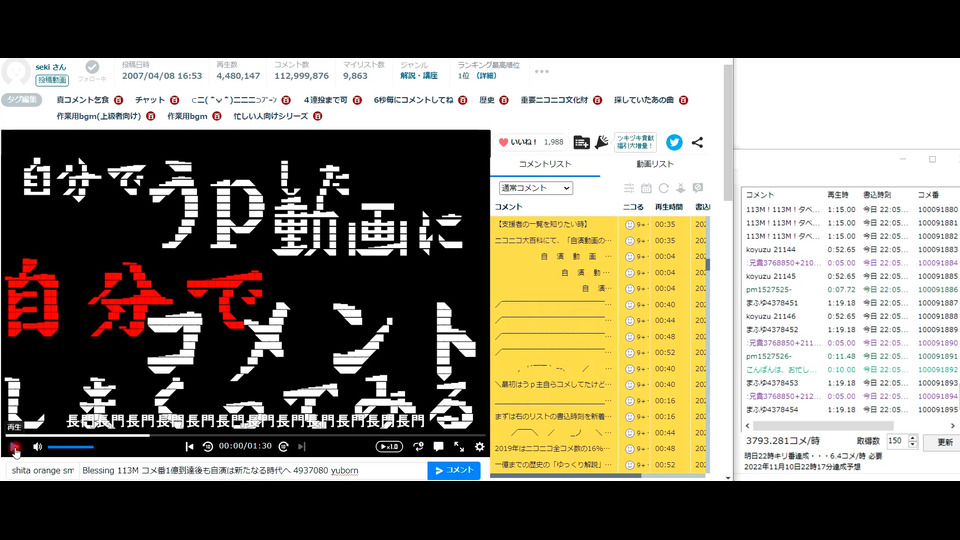Toggle loop playback icon in the player
Image resolution: width=960 pixels, height=540 pixels.
click(418, 446)
